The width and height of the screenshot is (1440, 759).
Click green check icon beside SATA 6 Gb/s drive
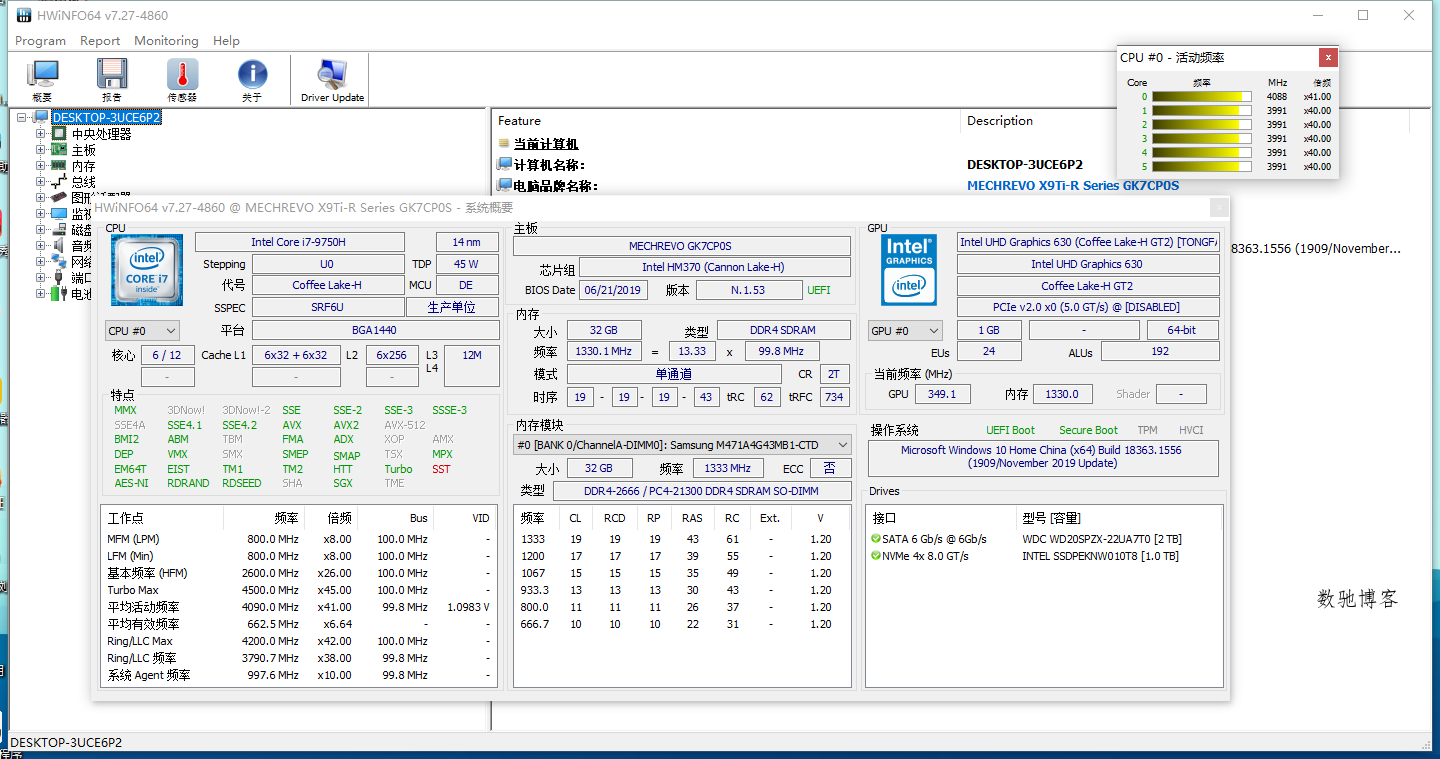click(876, 539)
